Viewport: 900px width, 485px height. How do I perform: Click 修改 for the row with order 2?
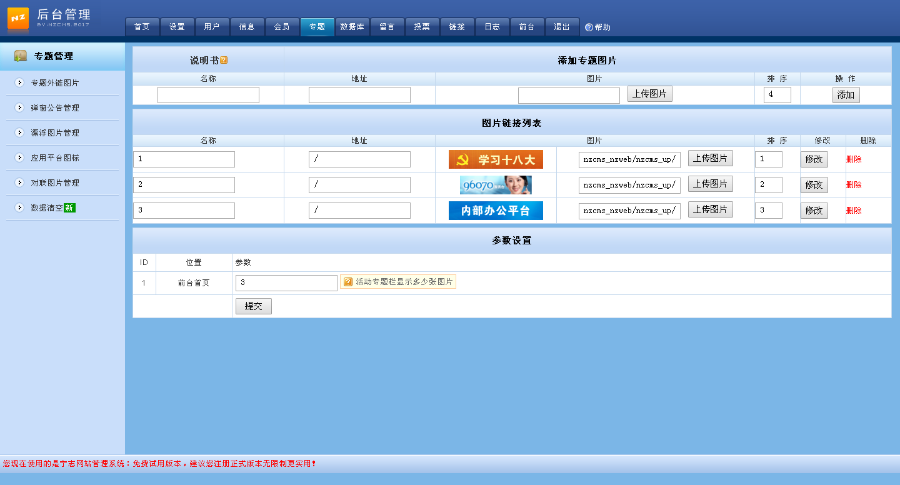(x=813, y=185)
